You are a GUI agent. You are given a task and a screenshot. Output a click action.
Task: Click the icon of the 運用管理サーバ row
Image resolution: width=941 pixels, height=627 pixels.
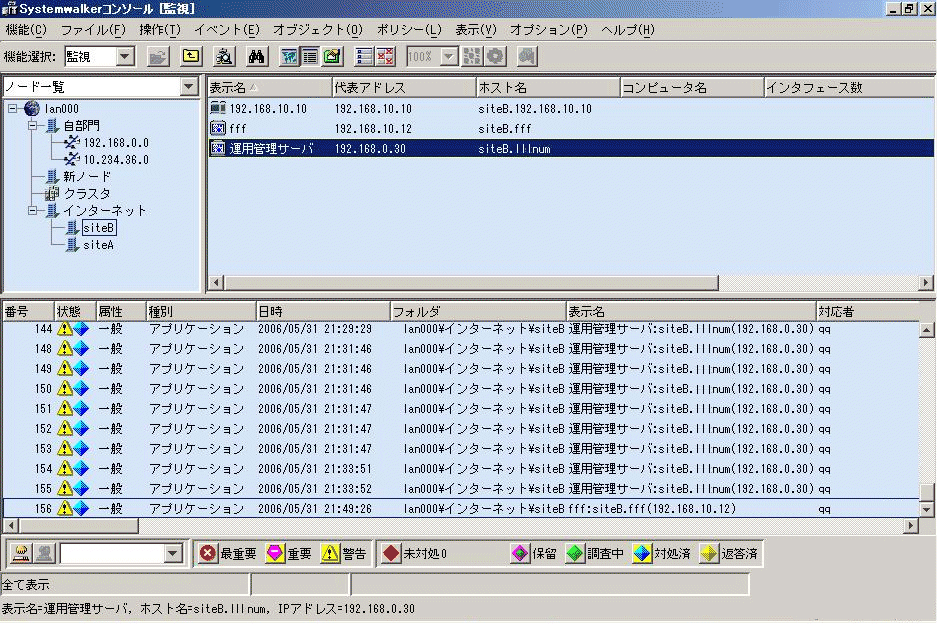218,148
